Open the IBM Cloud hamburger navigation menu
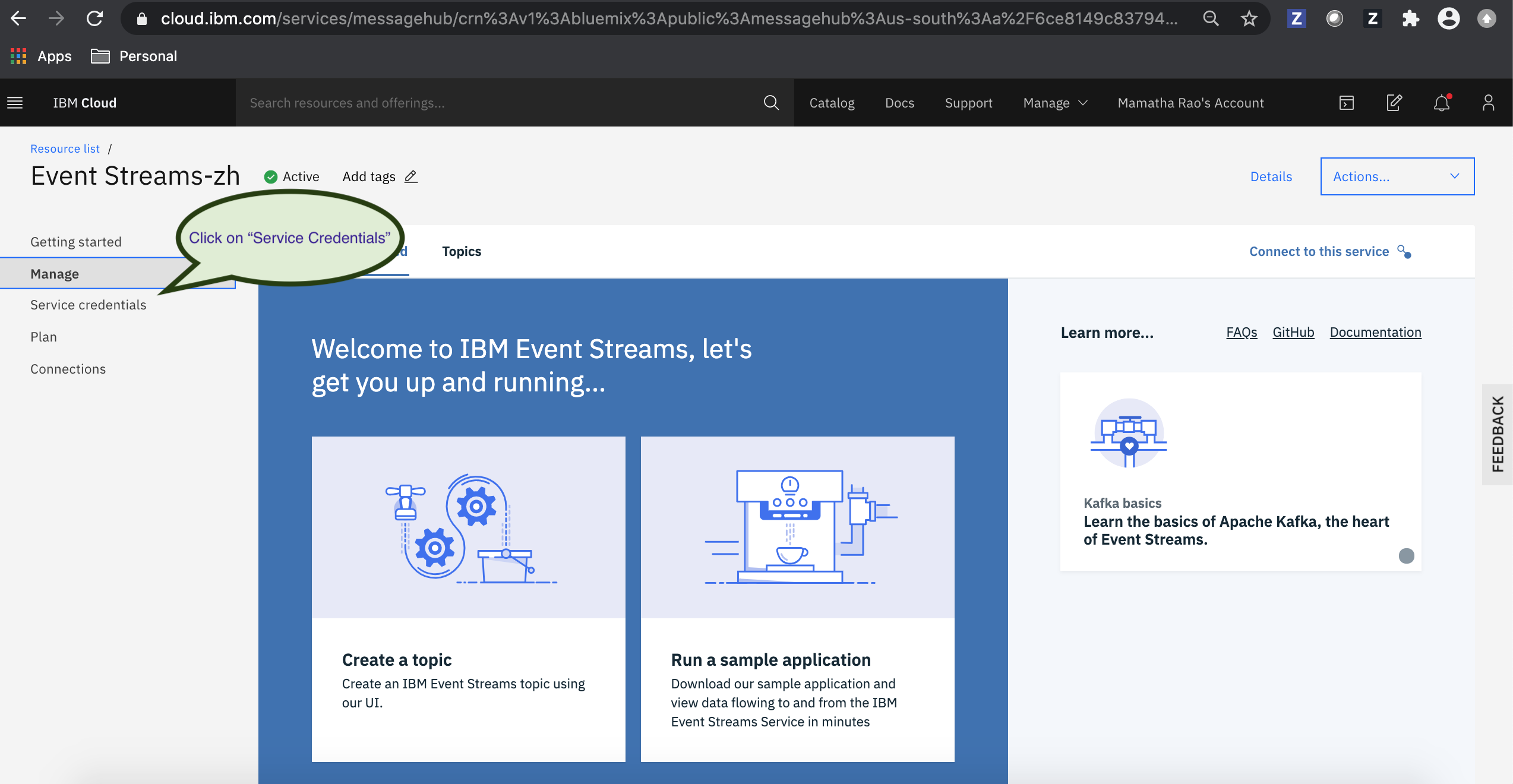This screenshot has width=1513, height=784. (15, 103)
